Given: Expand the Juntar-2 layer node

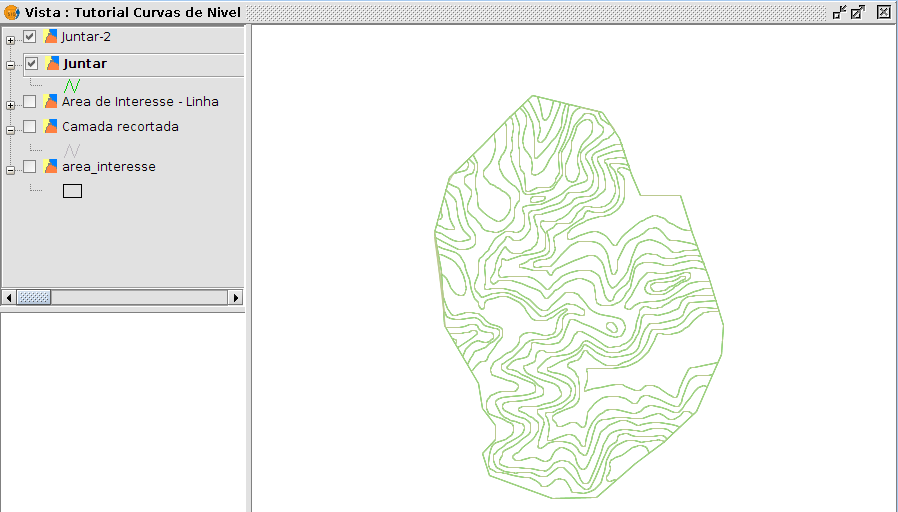Looking at the screenshot, I should click(10, 40).
